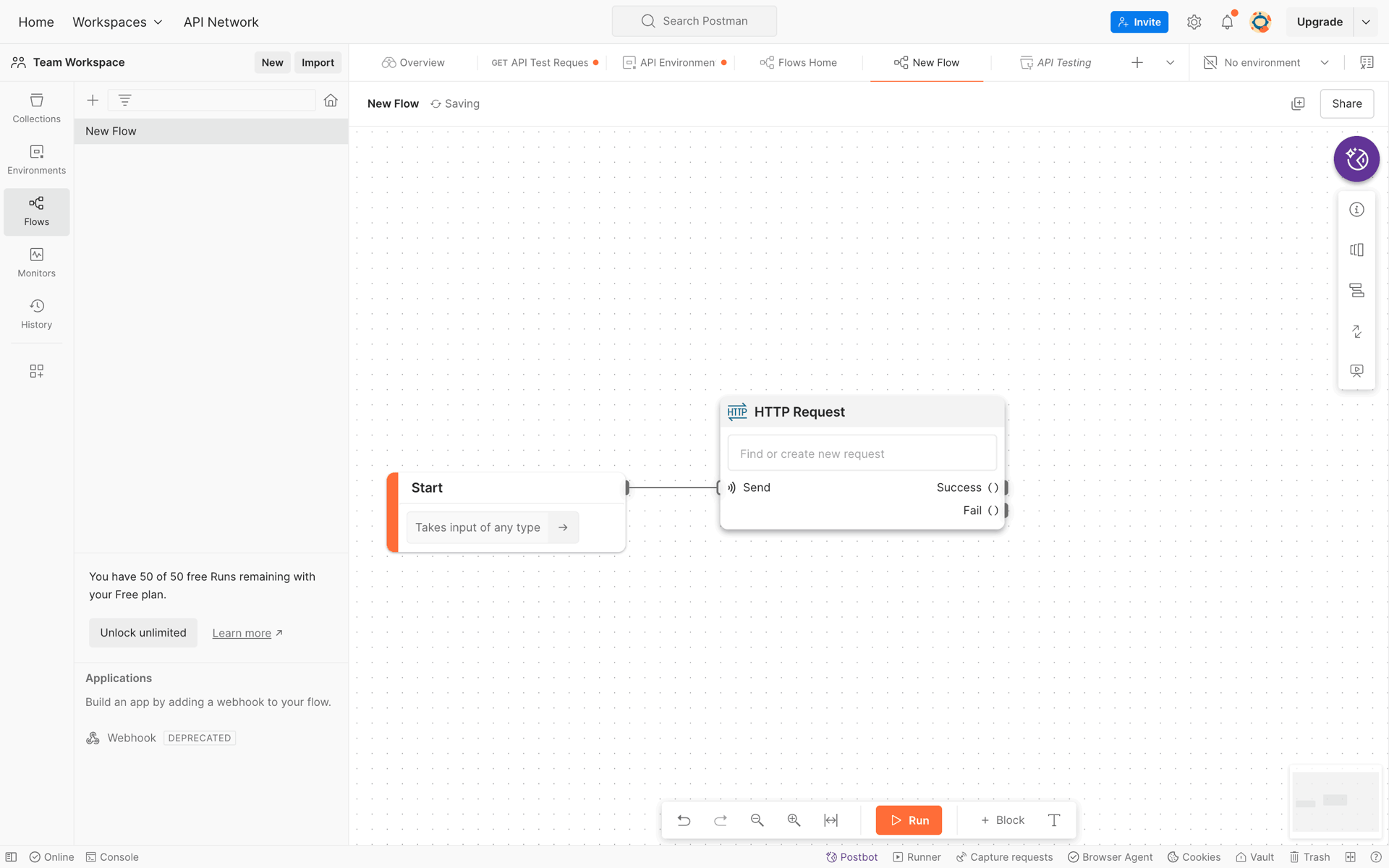Click the Upgrade button

tap(1320, 22)
